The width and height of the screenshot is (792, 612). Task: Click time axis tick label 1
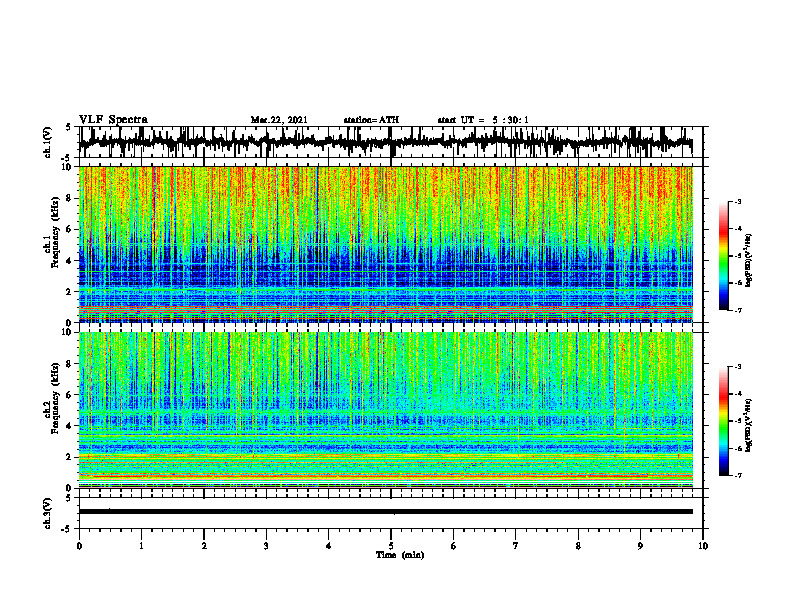click(x=141, y=546)
